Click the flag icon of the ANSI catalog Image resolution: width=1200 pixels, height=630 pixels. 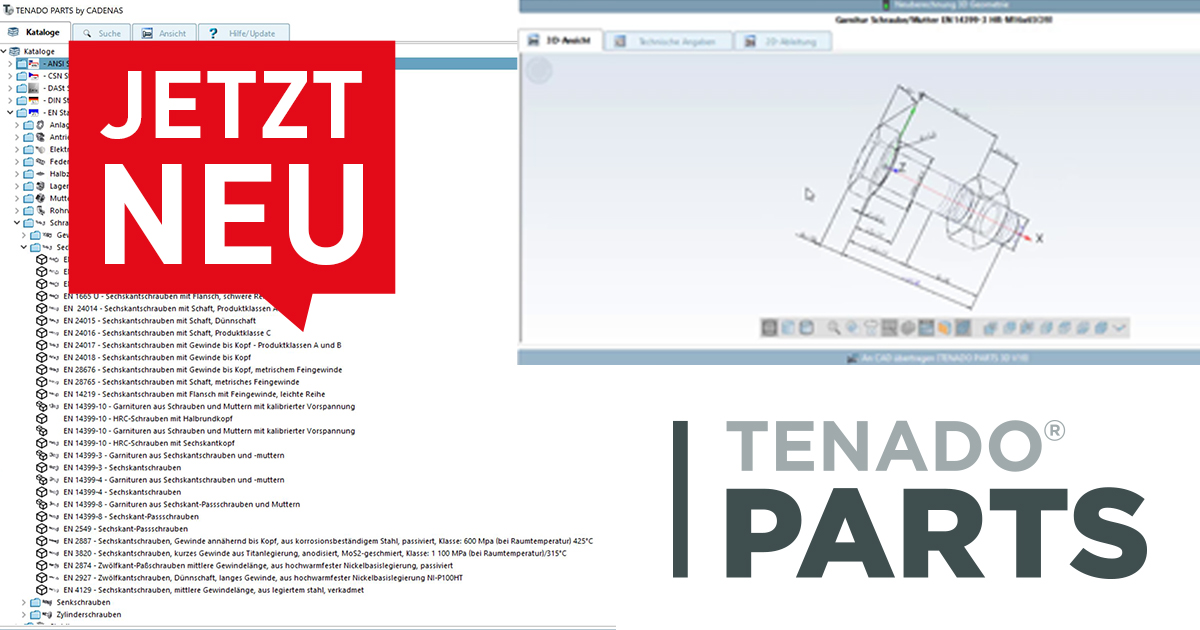(34, 63)
